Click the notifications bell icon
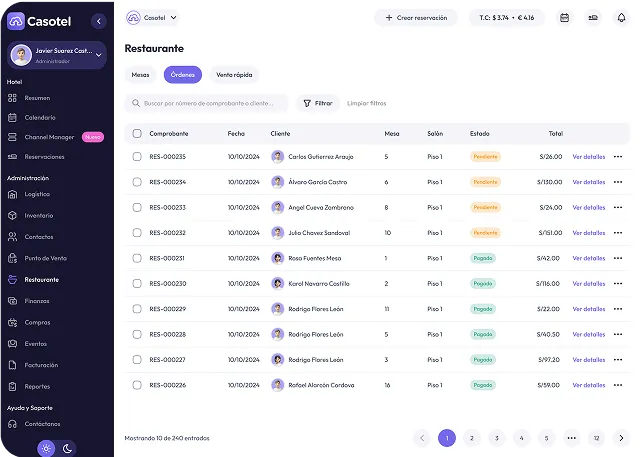Viewport: 641px width, 457px height. coord(620,17)
